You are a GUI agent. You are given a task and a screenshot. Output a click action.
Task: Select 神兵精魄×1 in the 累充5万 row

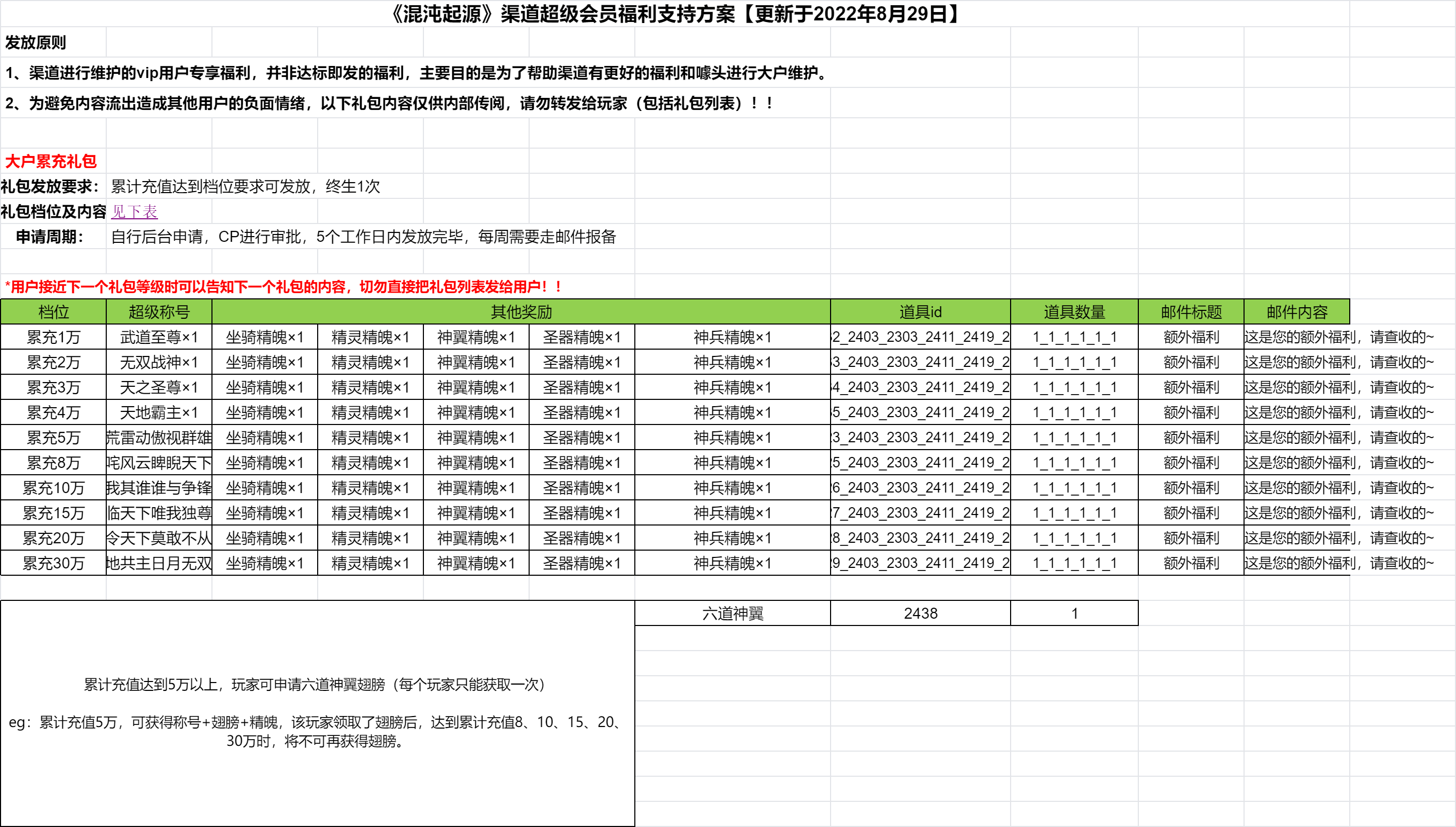click(x=733, y=438)
